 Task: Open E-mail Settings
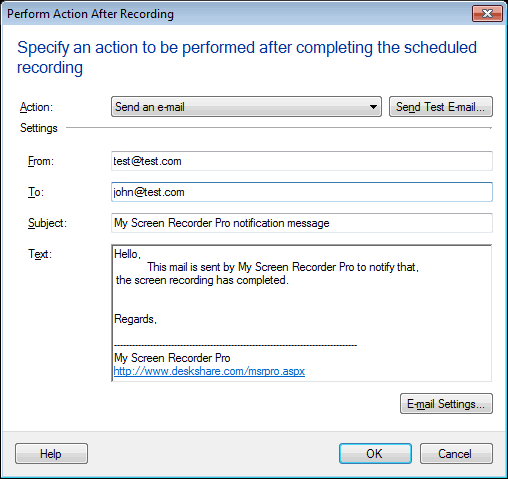click(x=446, y=404)
